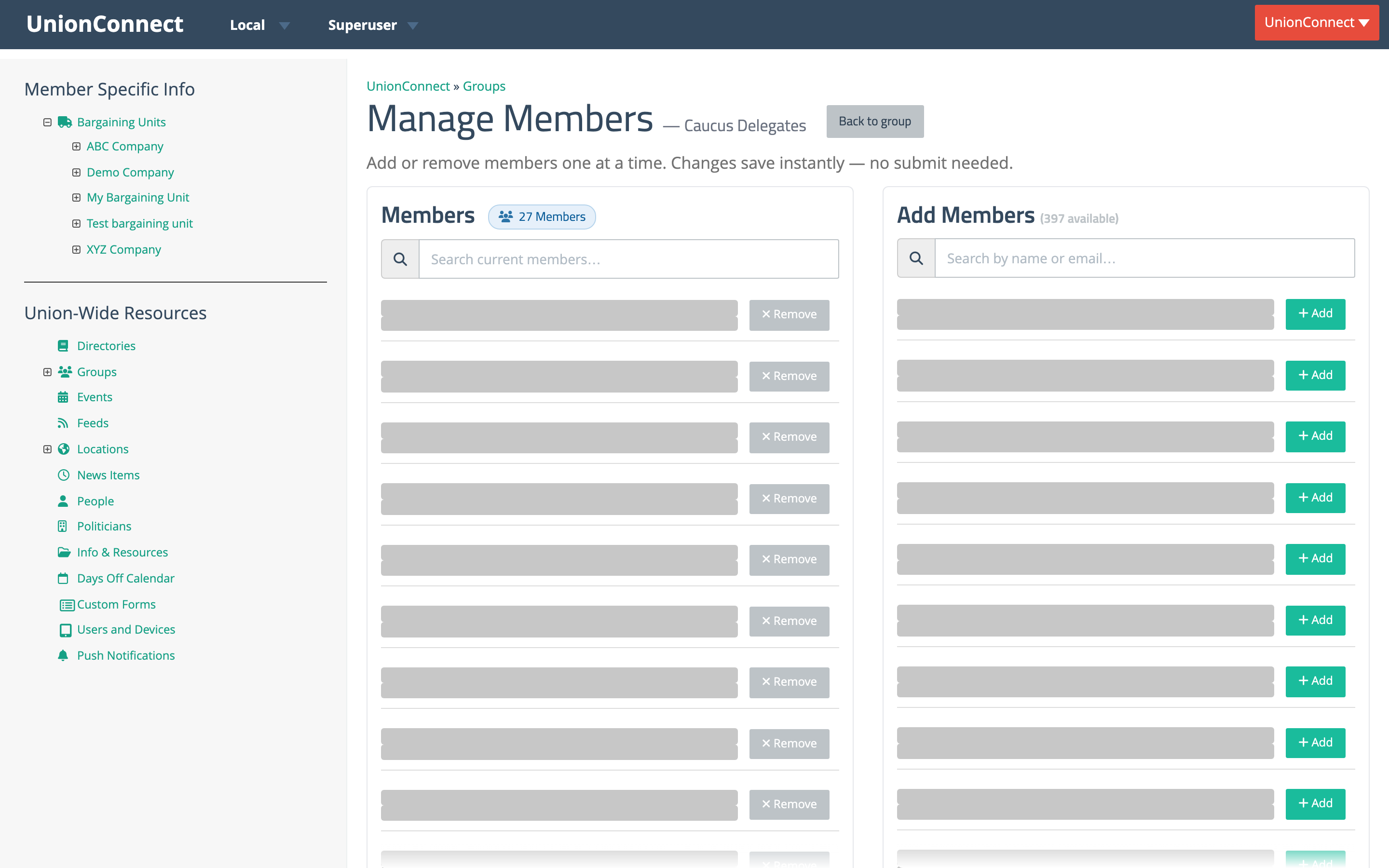Expand the XYZ Company node

[76, 250]
